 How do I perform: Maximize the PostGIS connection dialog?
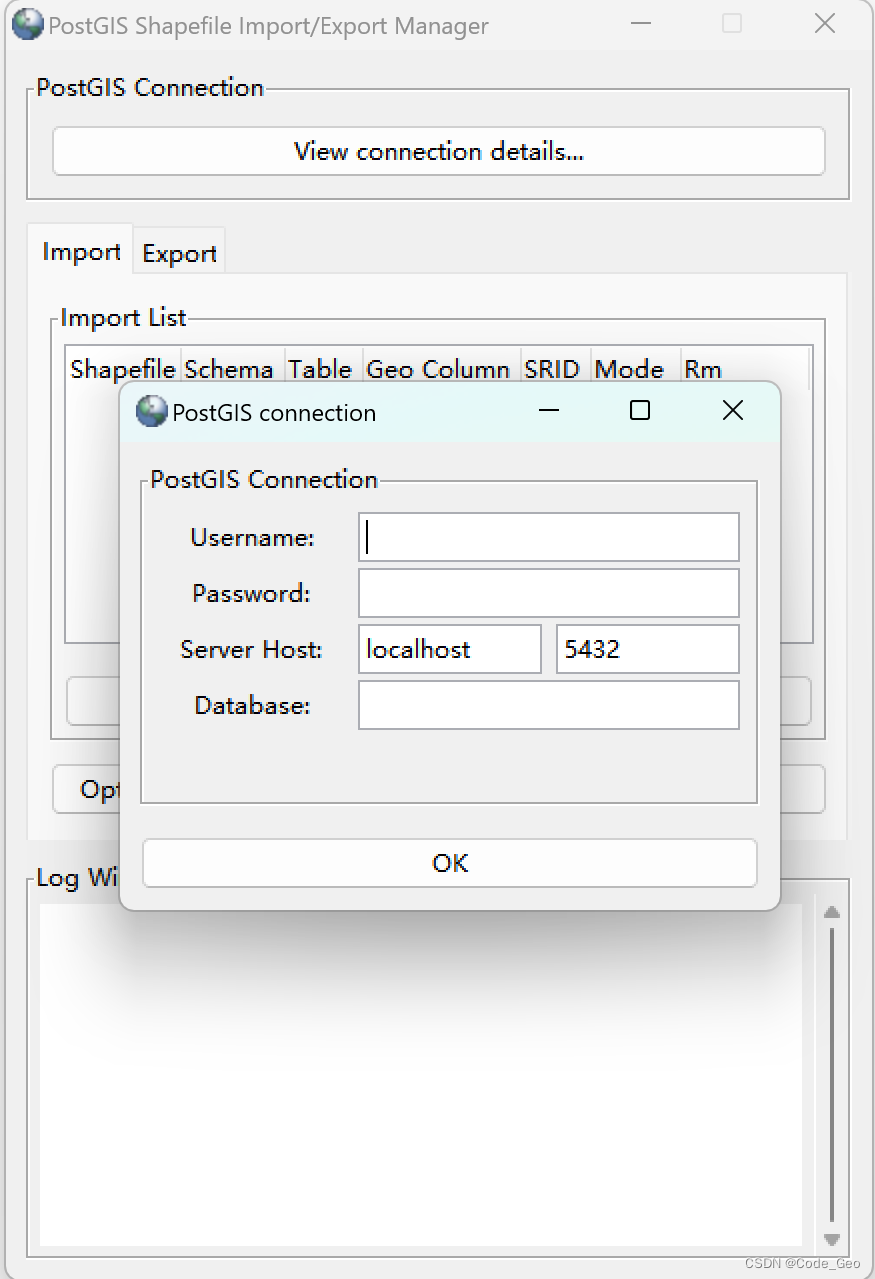tap(640, 410)
